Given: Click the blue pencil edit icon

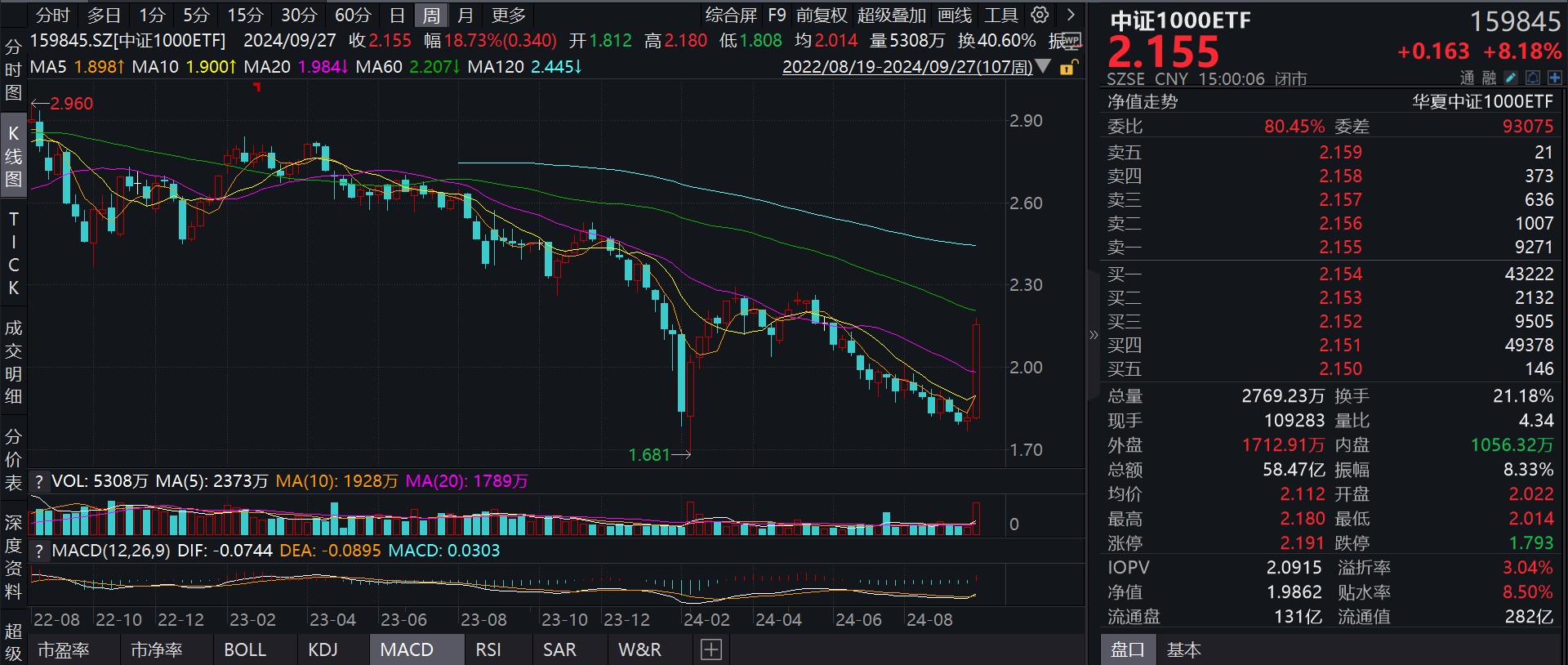Looking at the screenshot, I should pos(1511,78).
